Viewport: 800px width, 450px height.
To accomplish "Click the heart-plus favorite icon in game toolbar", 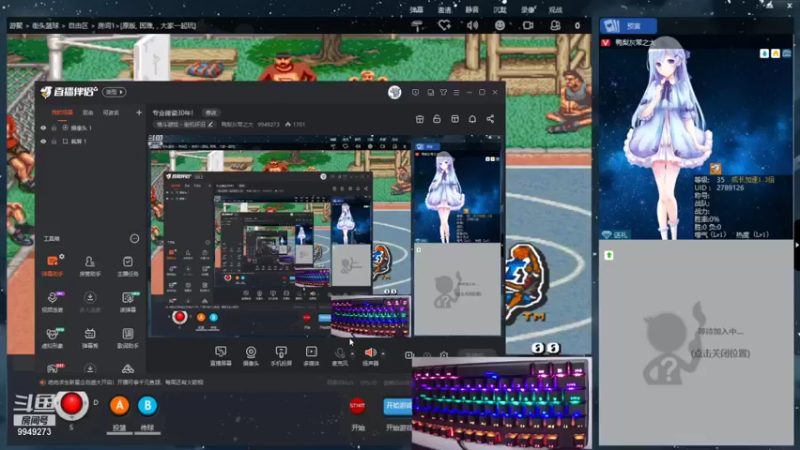I will [x=444, y=25].
